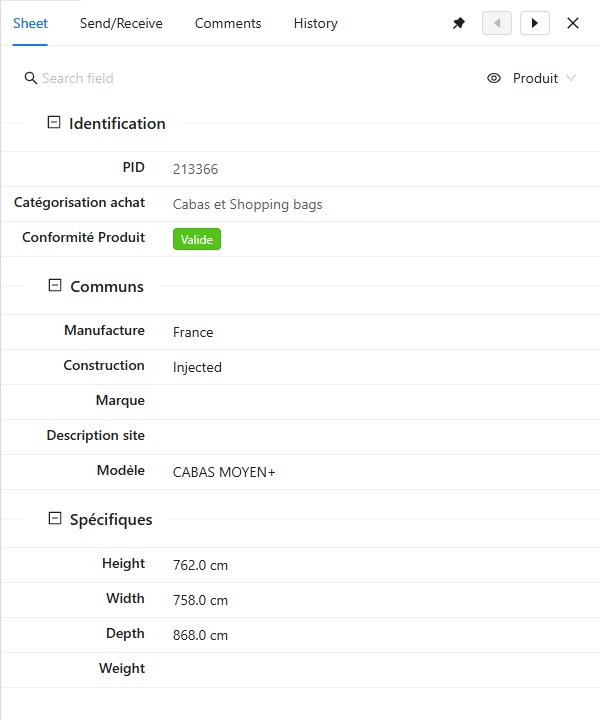The width and height of the screenshot is (600, 720).
Task: Switch to the Send/Receive tab
Action: coord(121,23)
